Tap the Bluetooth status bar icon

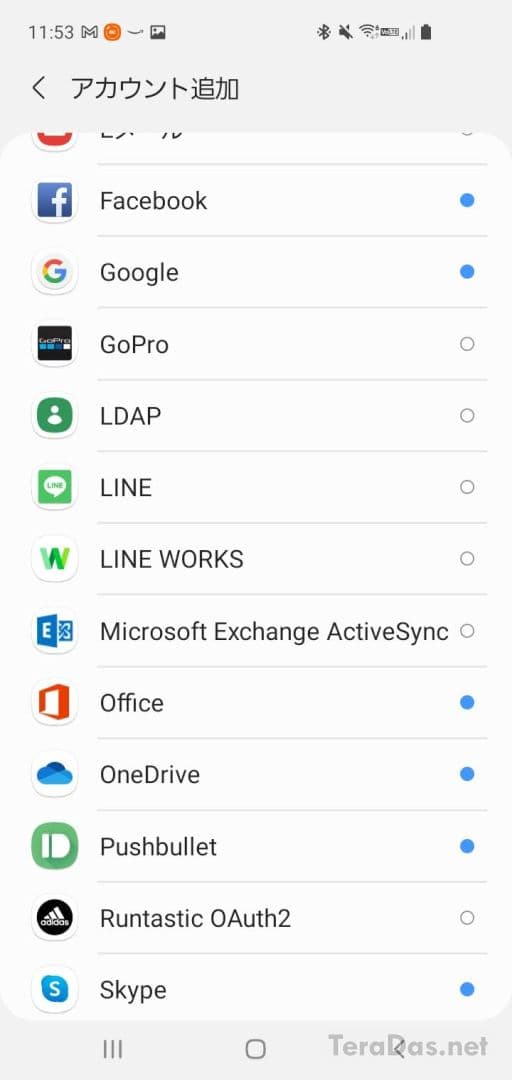323,32
